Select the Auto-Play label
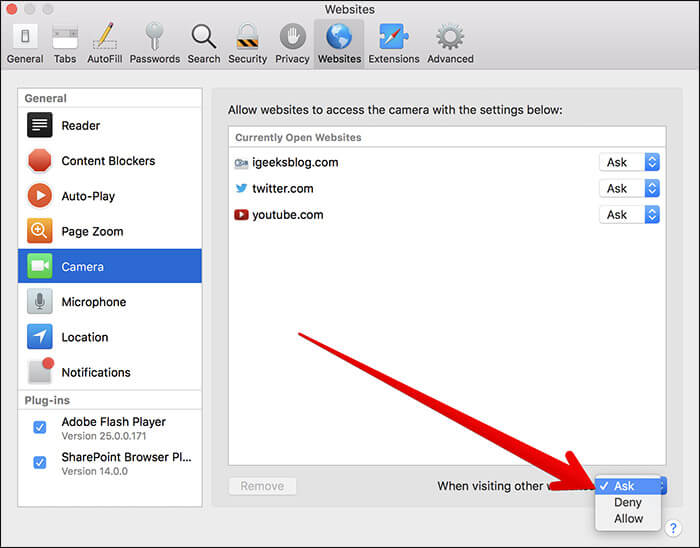700x548 pixels. pos(88,196)
